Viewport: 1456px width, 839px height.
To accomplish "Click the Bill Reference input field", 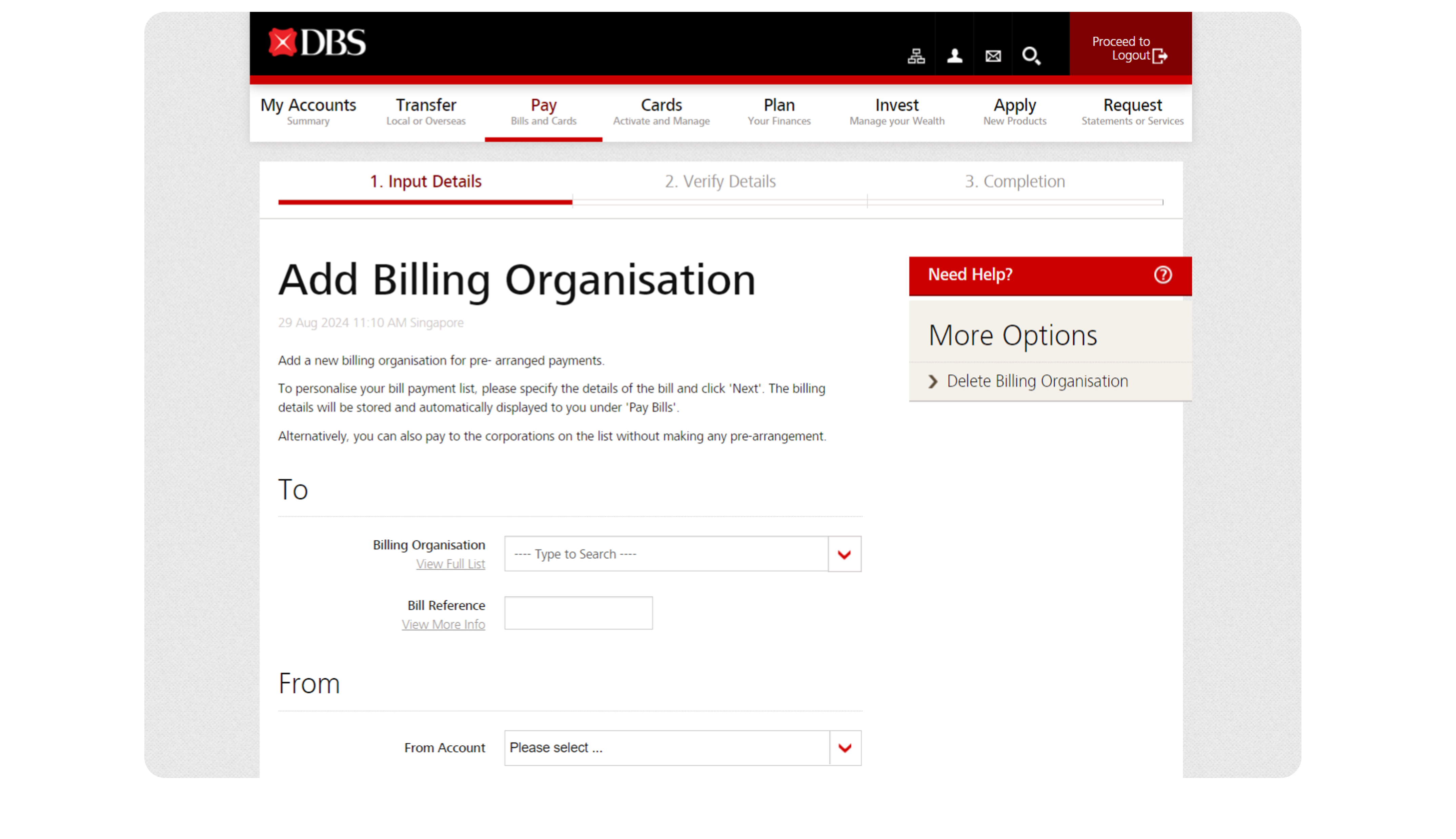I will 578,613.
